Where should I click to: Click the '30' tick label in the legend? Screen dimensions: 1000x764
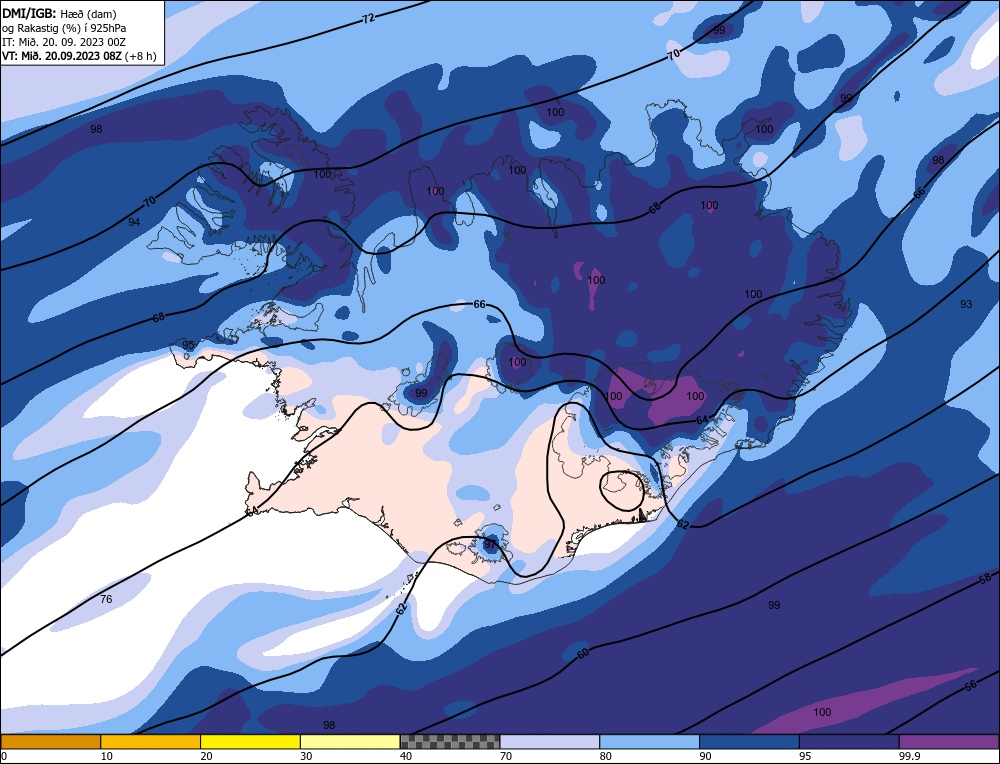click(x=306, y=756)
